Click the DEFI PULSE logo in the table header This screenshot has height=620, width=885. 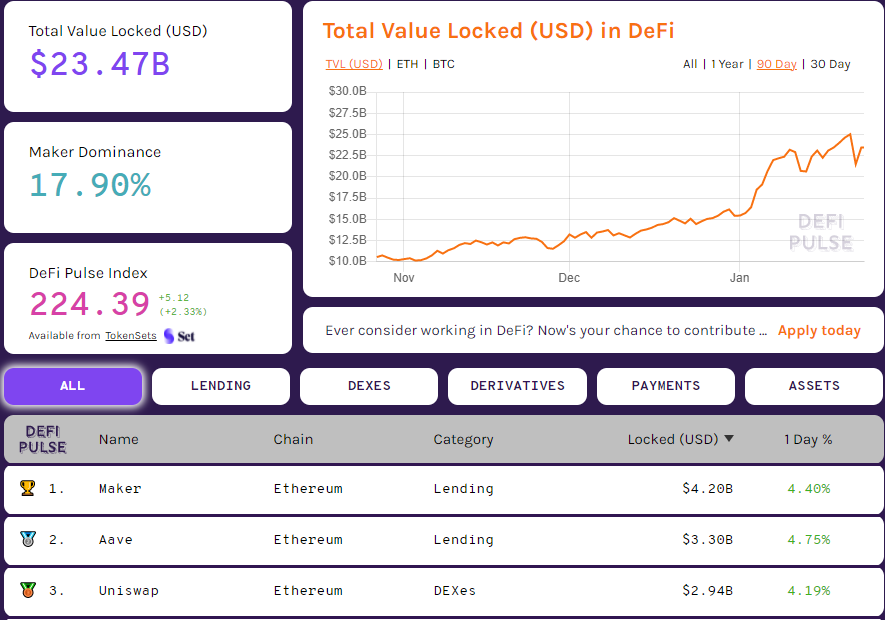click(43, 439)
